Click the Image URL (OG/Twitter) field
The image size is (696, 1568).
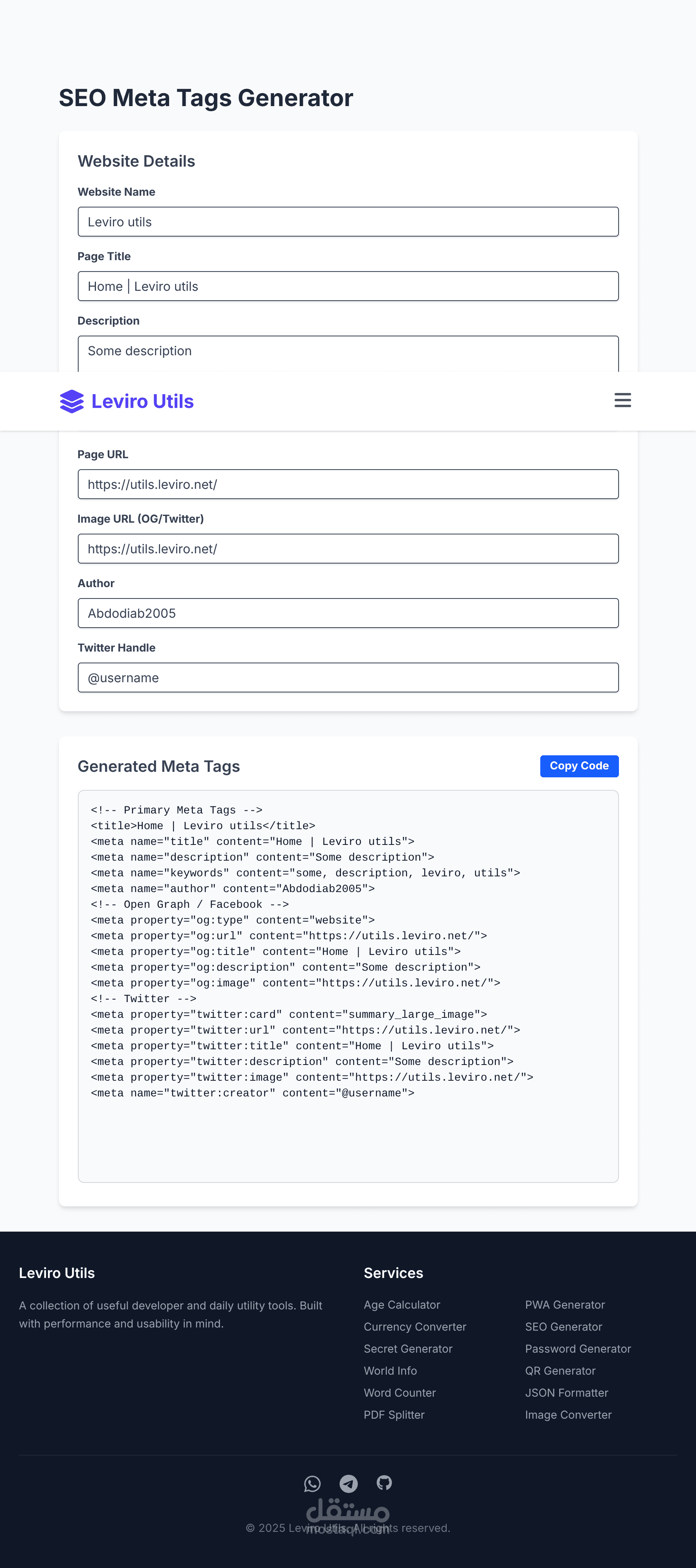(348, 549)
